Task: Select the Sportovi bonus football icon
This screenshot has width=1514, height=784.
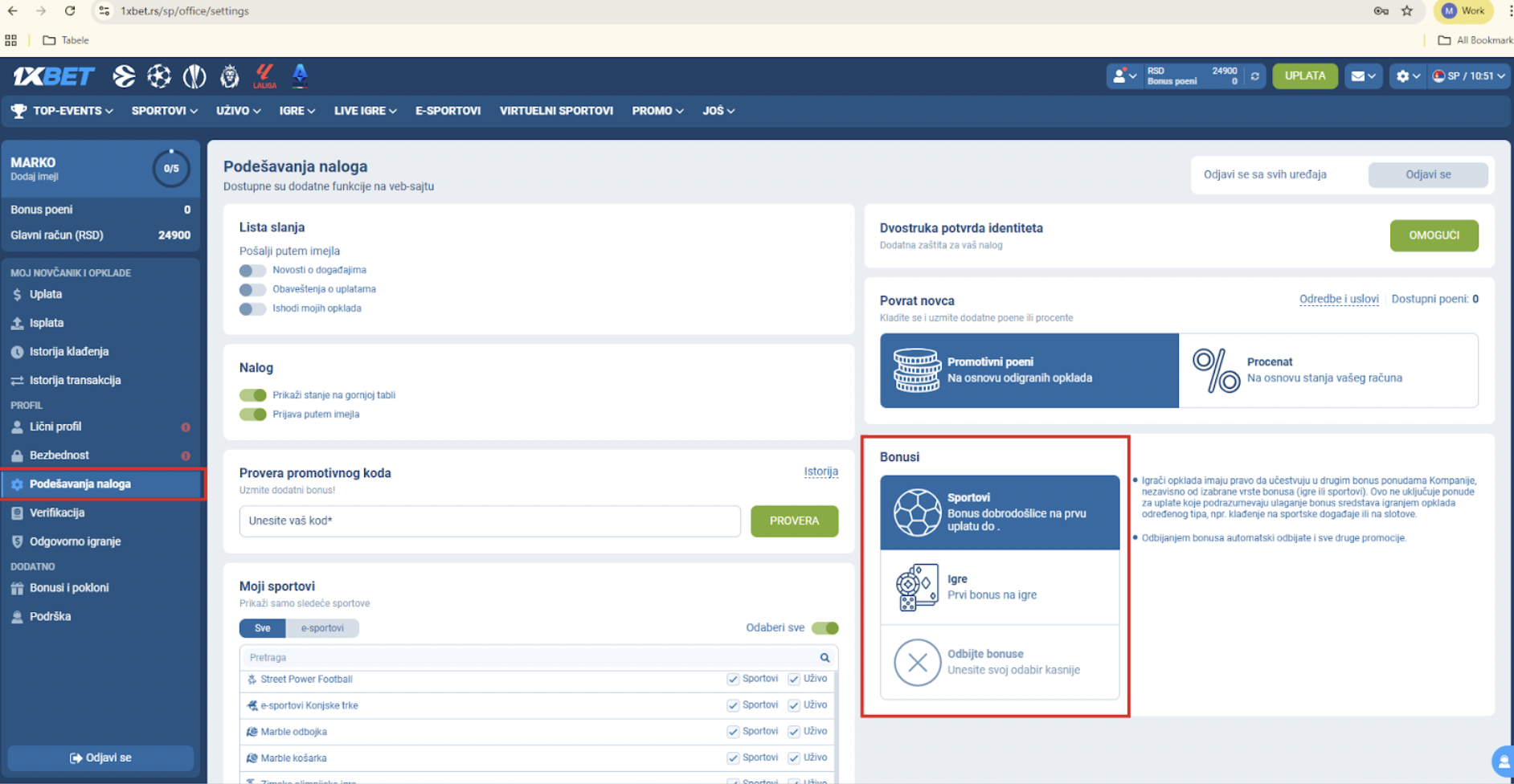Action: pos(917,512)
